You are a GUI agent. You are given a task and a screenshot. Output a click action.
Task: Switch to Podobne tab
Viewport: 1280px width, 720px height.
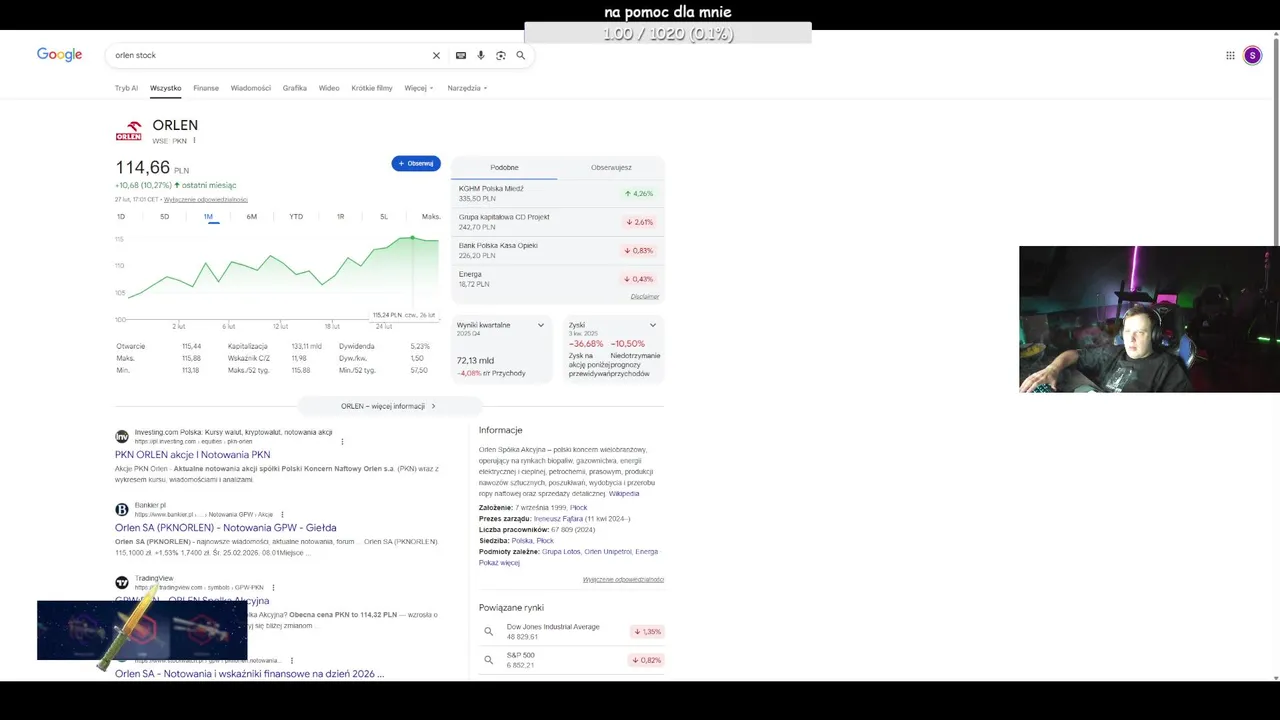(x=504, y=168)
